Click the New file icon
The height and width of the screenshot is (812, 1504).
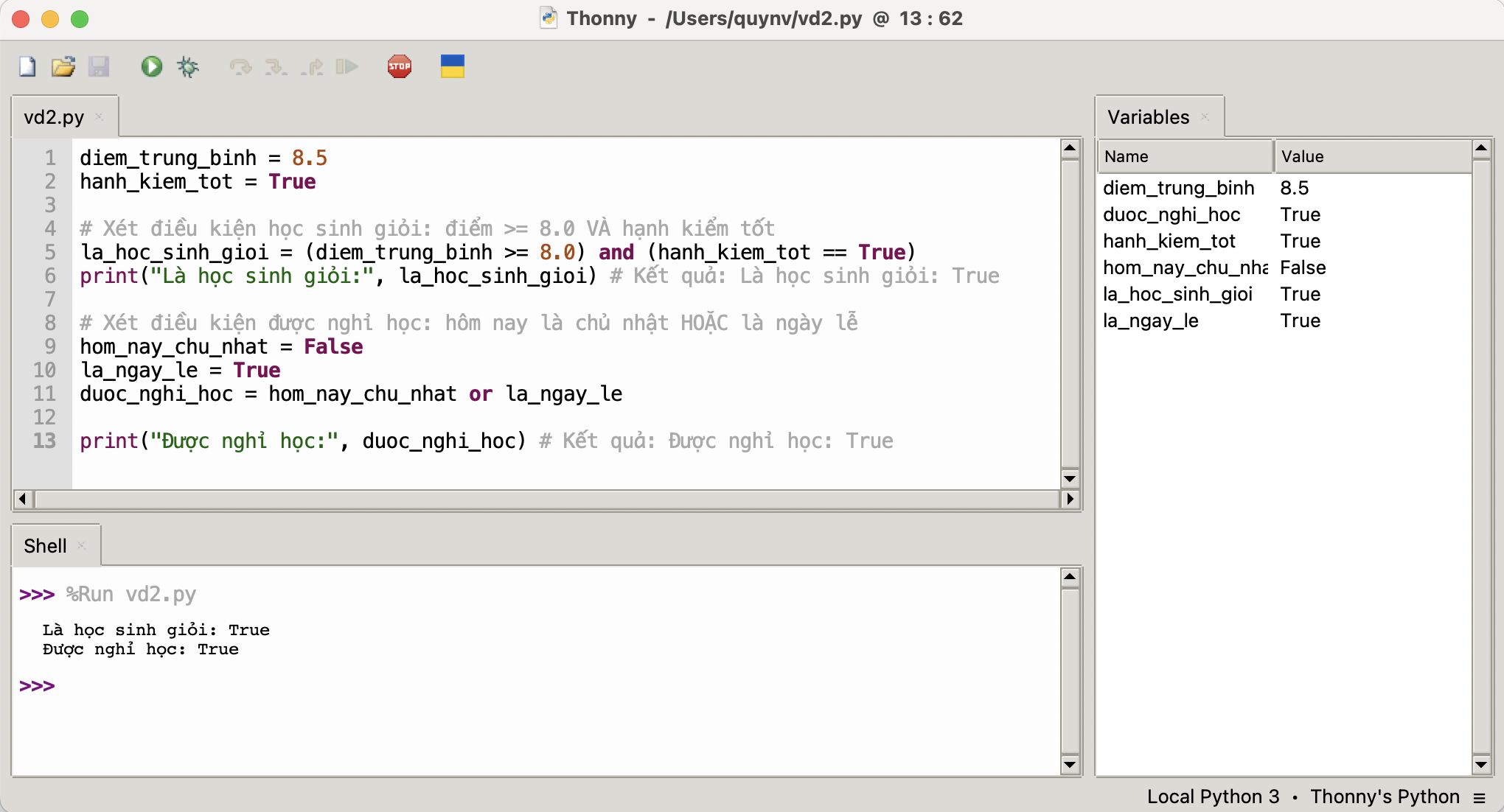tap(27, 67)
